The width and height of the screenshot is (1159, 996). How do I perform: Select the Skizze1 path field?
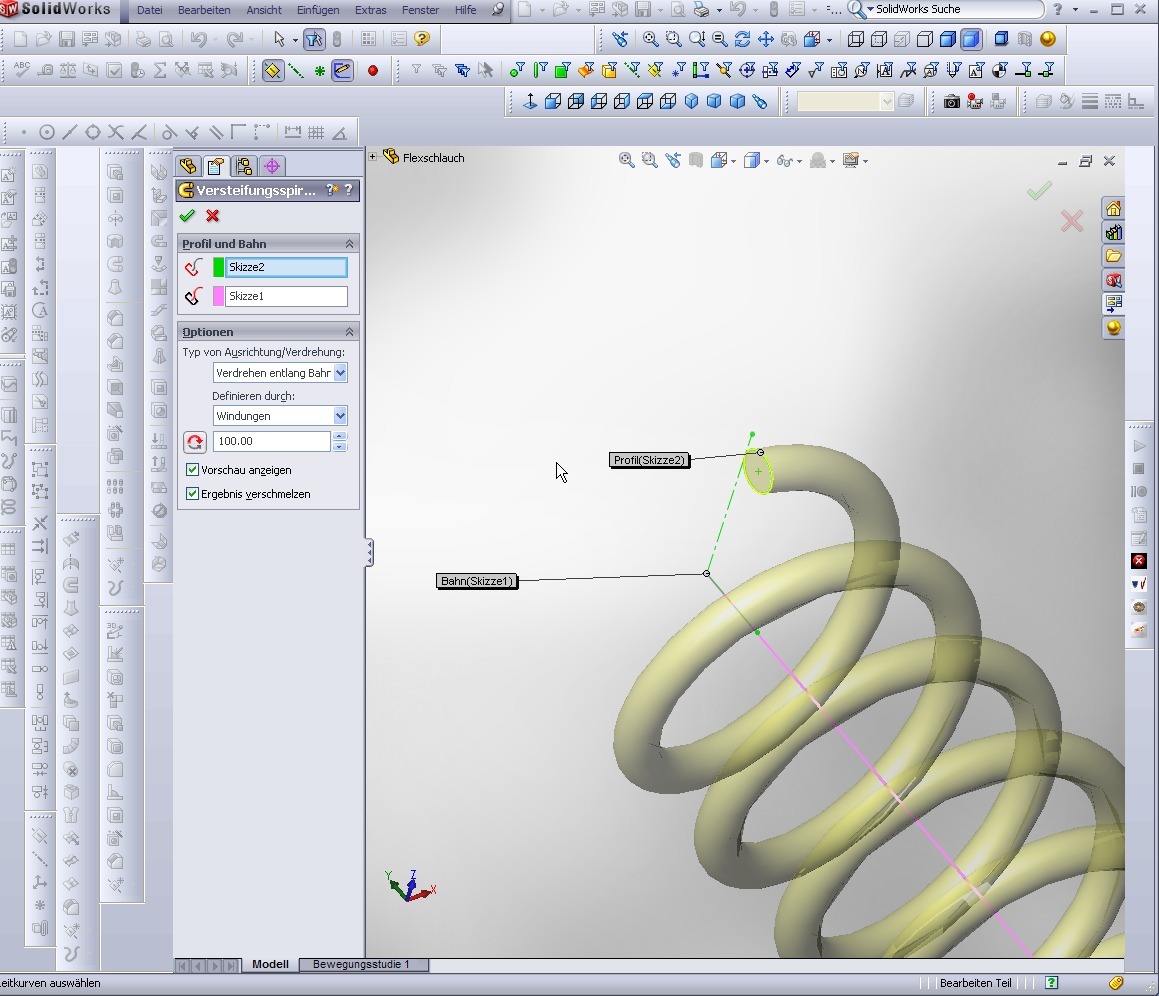click(286, 296)
